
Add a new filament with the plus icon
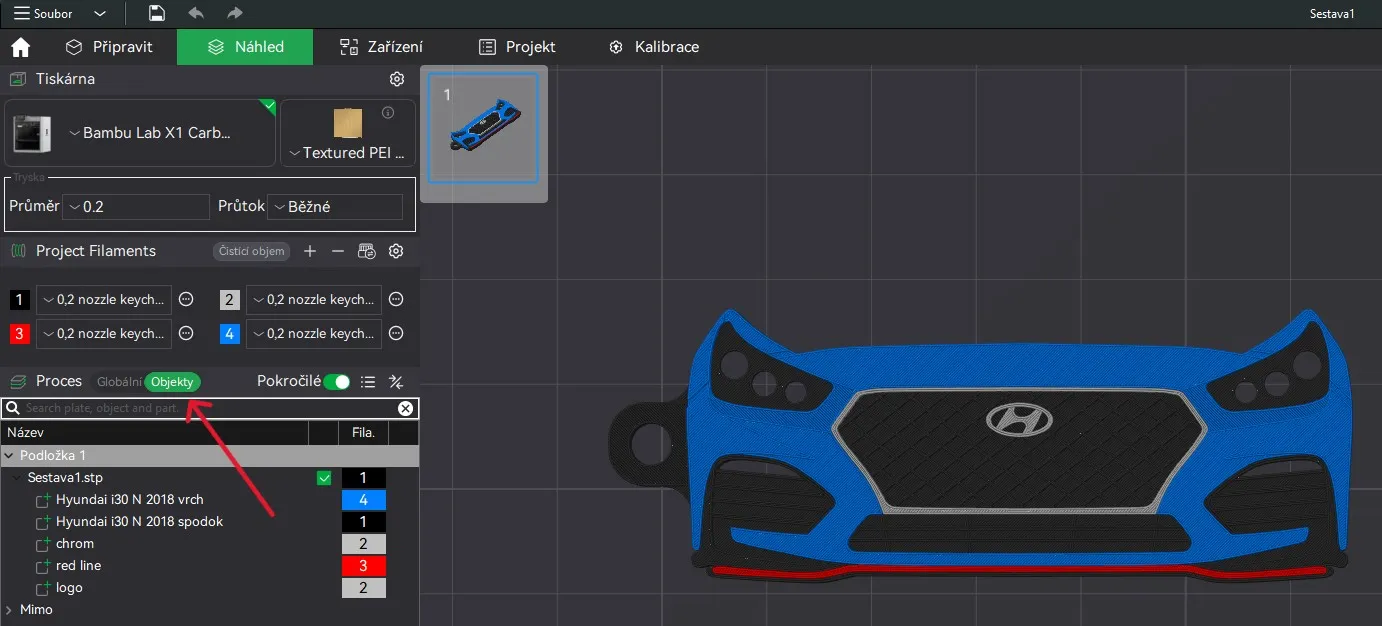point(310,251)
